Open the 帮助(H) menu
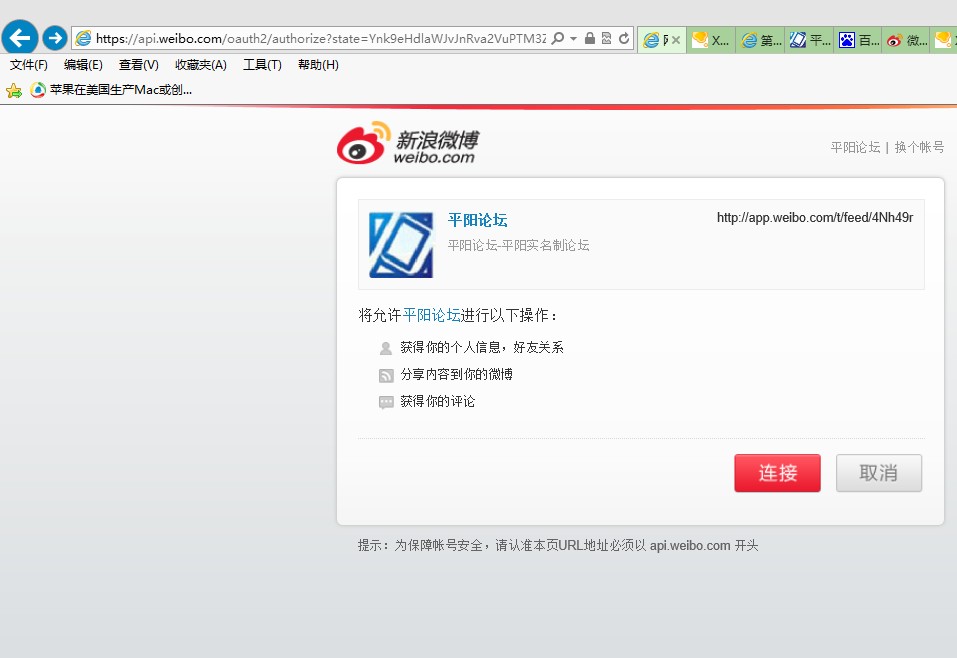This screenshot has height=658, width=957. tap(318, 65)
